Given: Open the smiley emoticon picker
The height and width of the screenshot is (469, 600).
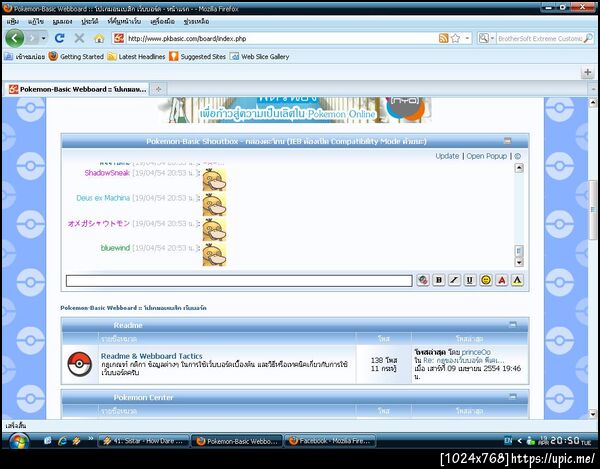Looking at the screenshot, I should pos(486,280).
